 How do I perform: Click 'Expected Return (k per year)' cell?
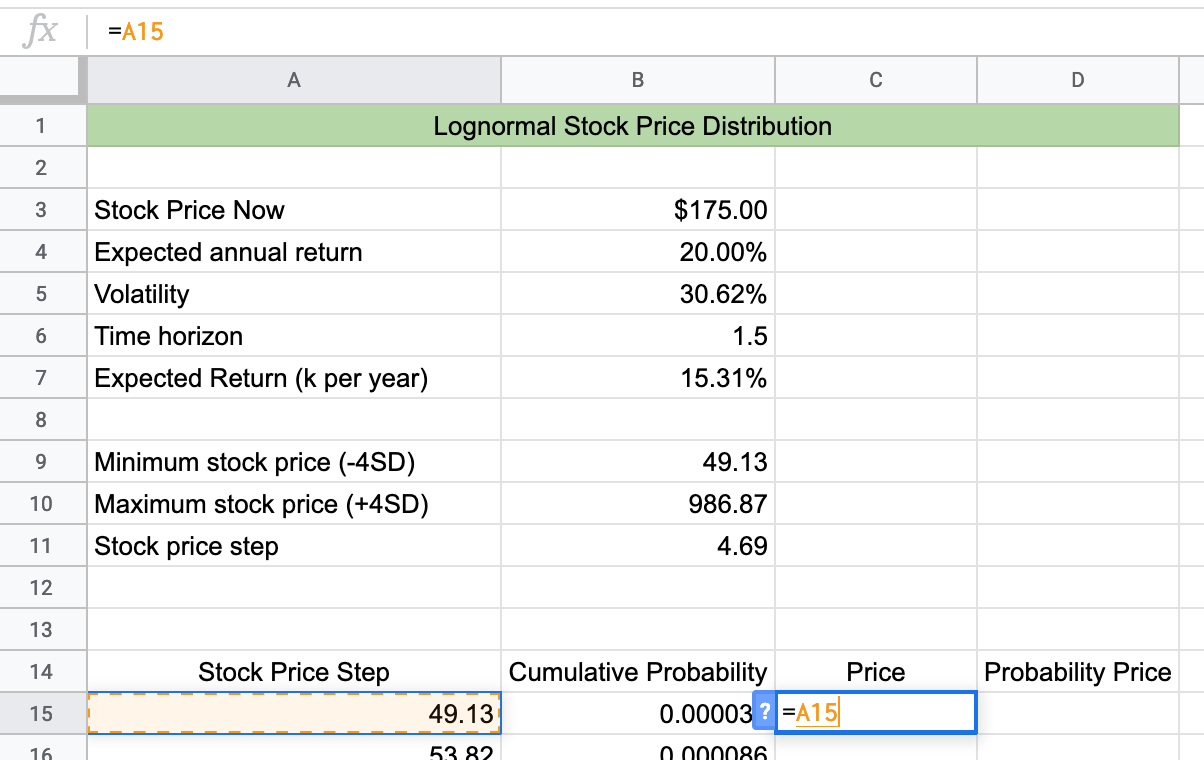[x=294, y=378]
